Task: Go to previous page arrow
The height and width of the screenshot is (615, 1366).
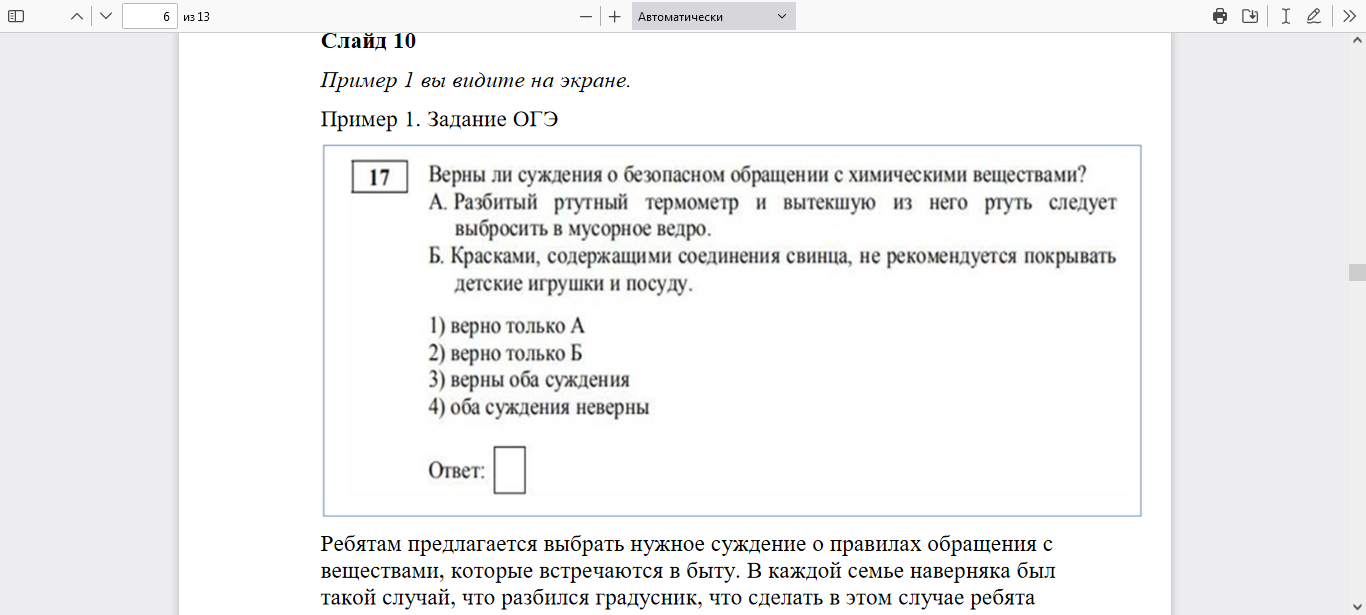Action: [x=77, y=16]
